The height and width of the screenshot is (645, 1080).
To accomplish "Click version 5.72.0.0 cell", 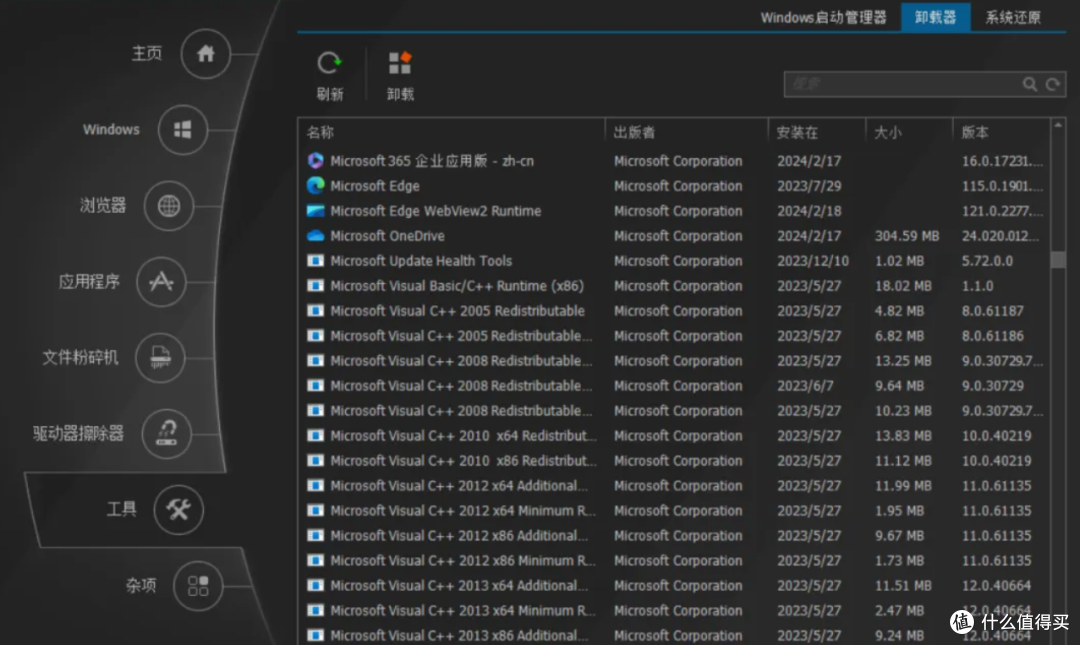I will (987, 260).
